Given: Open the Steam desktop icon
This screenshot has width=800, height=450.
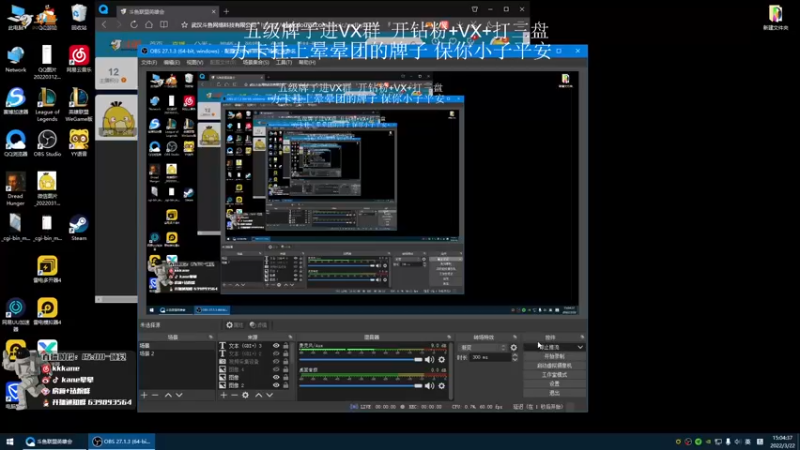Looking at the screenshot, I should pyautogui.click(x=79, y=228).
